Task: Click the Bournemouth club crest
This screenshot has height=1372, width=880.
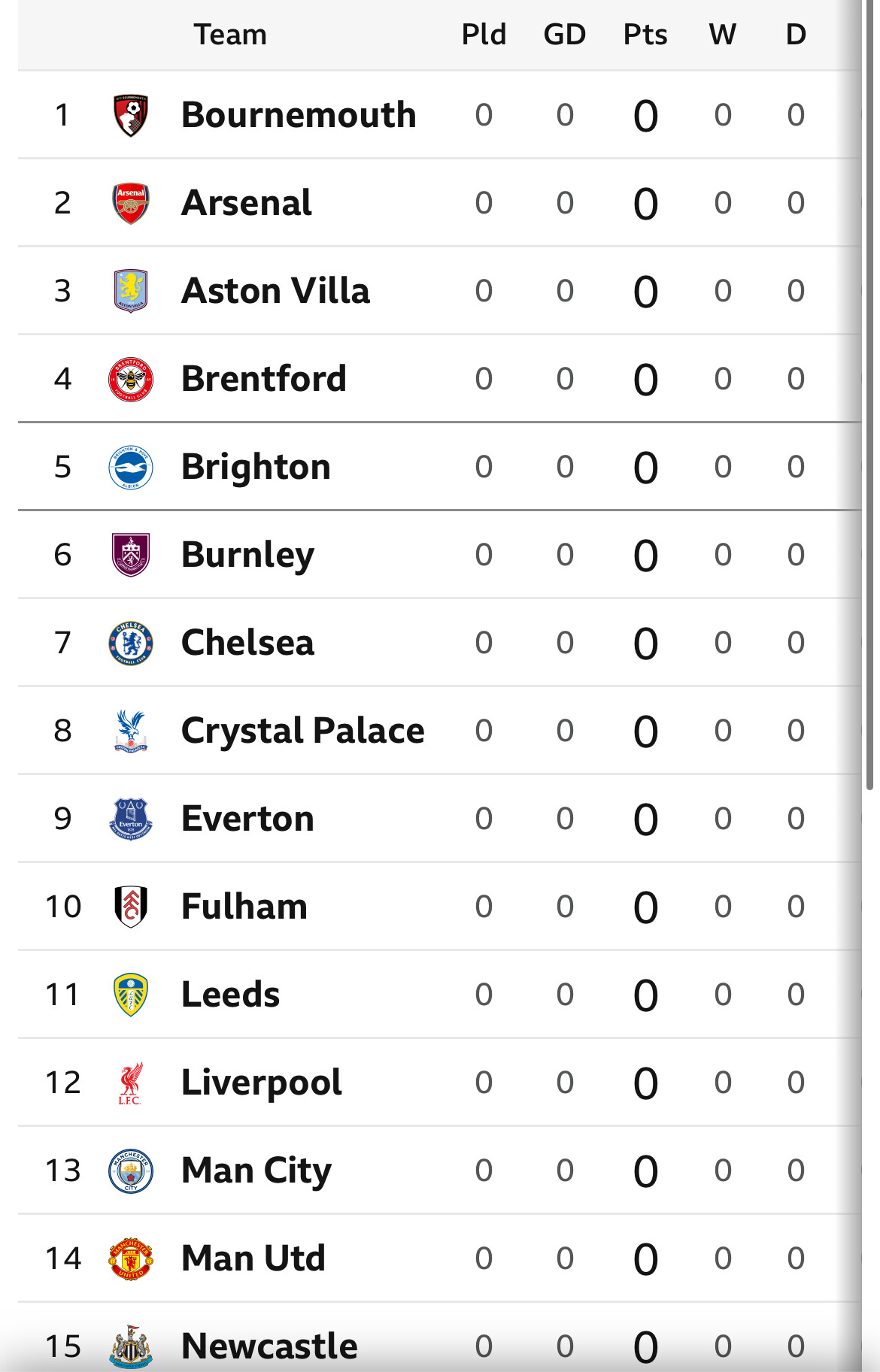Action: (131, 115)
